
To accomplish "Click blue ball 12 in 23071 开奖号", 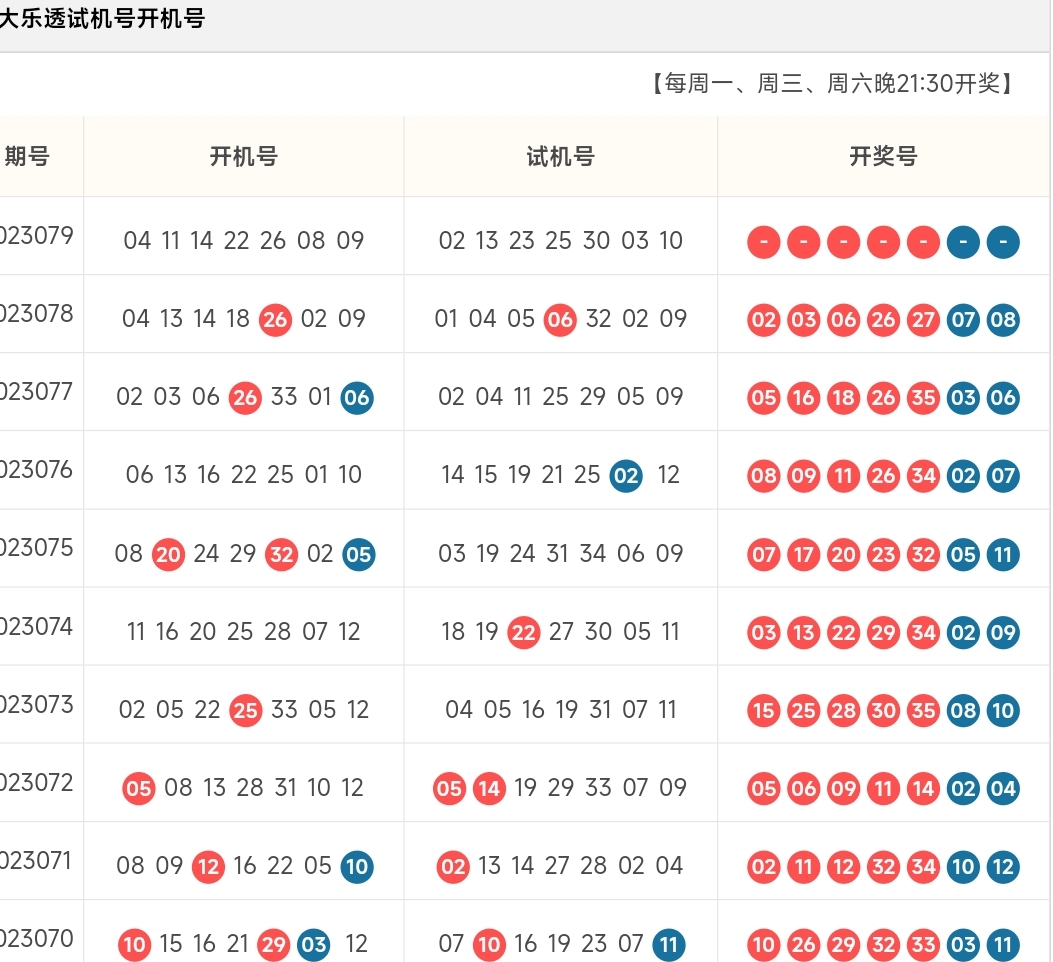I will (1003, 867).
